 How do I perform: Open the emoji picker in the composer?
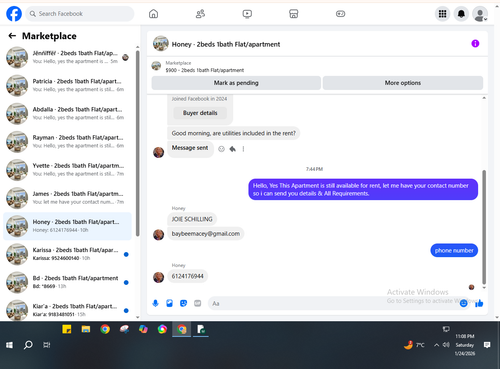pyautogui.click(x=463, y=303)
